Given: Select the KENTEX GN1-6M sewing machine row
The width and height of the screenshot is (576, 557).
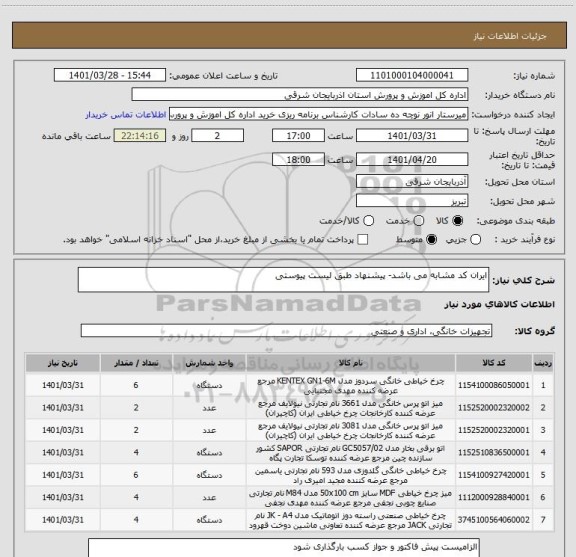Looking at the screenshot, I should [x=289, y=385].
